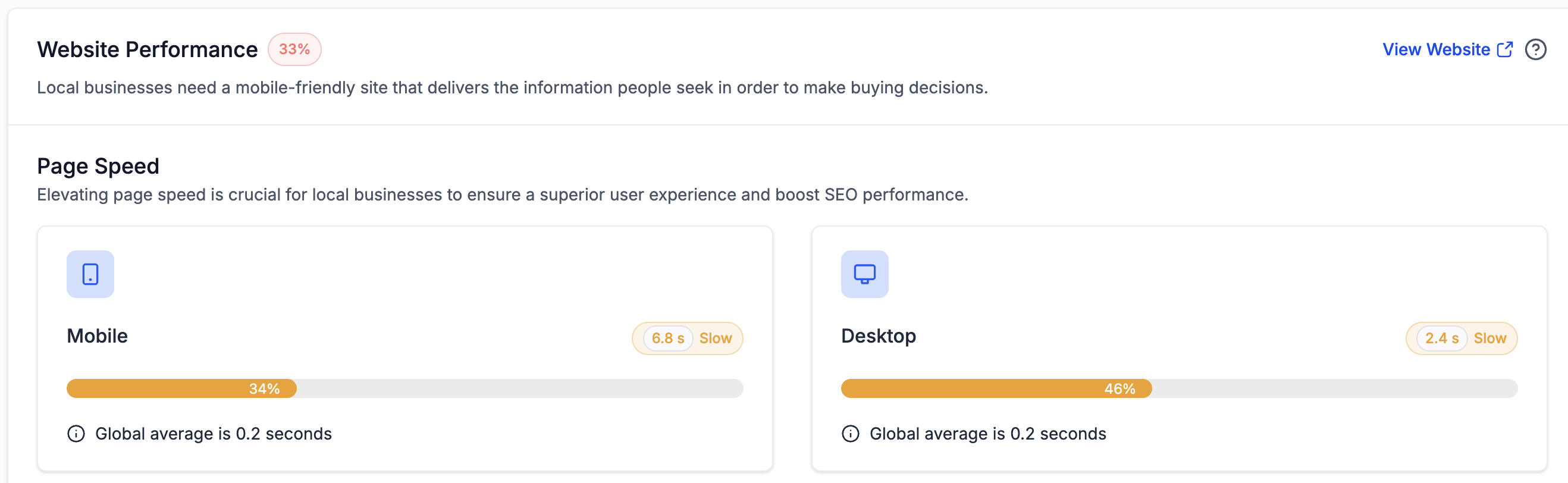Click the Desktop 2.4 s time badge
Image resolution: width=1568 pixels, height=483 pixels.
coord(1441,338)
